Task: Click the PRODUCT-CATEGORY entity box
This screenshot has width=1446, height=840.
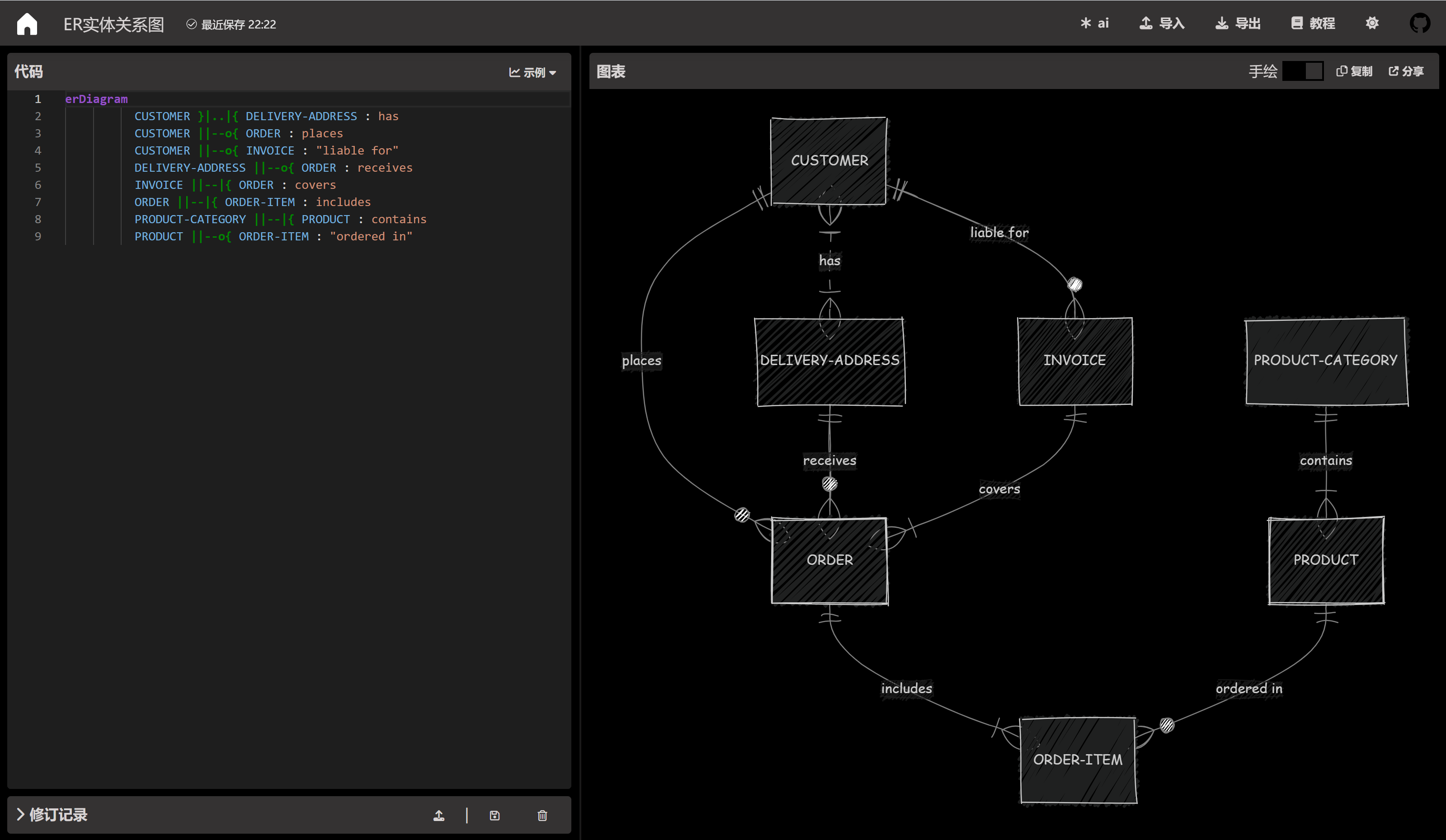Action: (1325, 360)
